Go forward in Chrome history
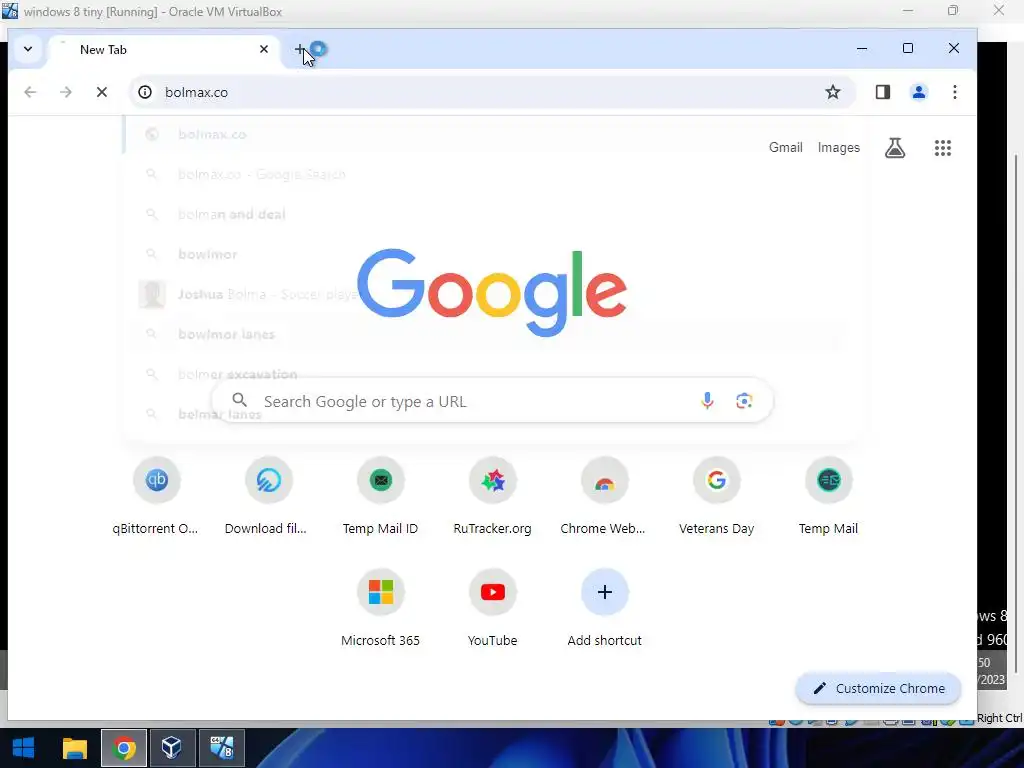 tap(65, 92)
